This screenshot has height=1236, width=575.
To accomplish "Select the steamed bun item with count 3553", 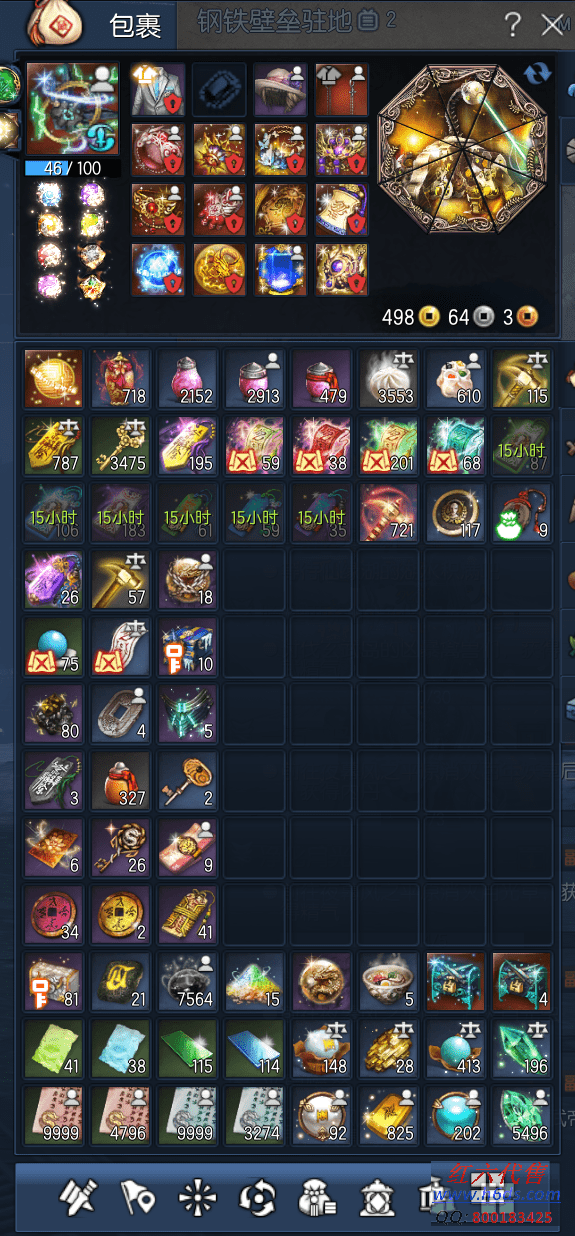I will click(390, 377).
